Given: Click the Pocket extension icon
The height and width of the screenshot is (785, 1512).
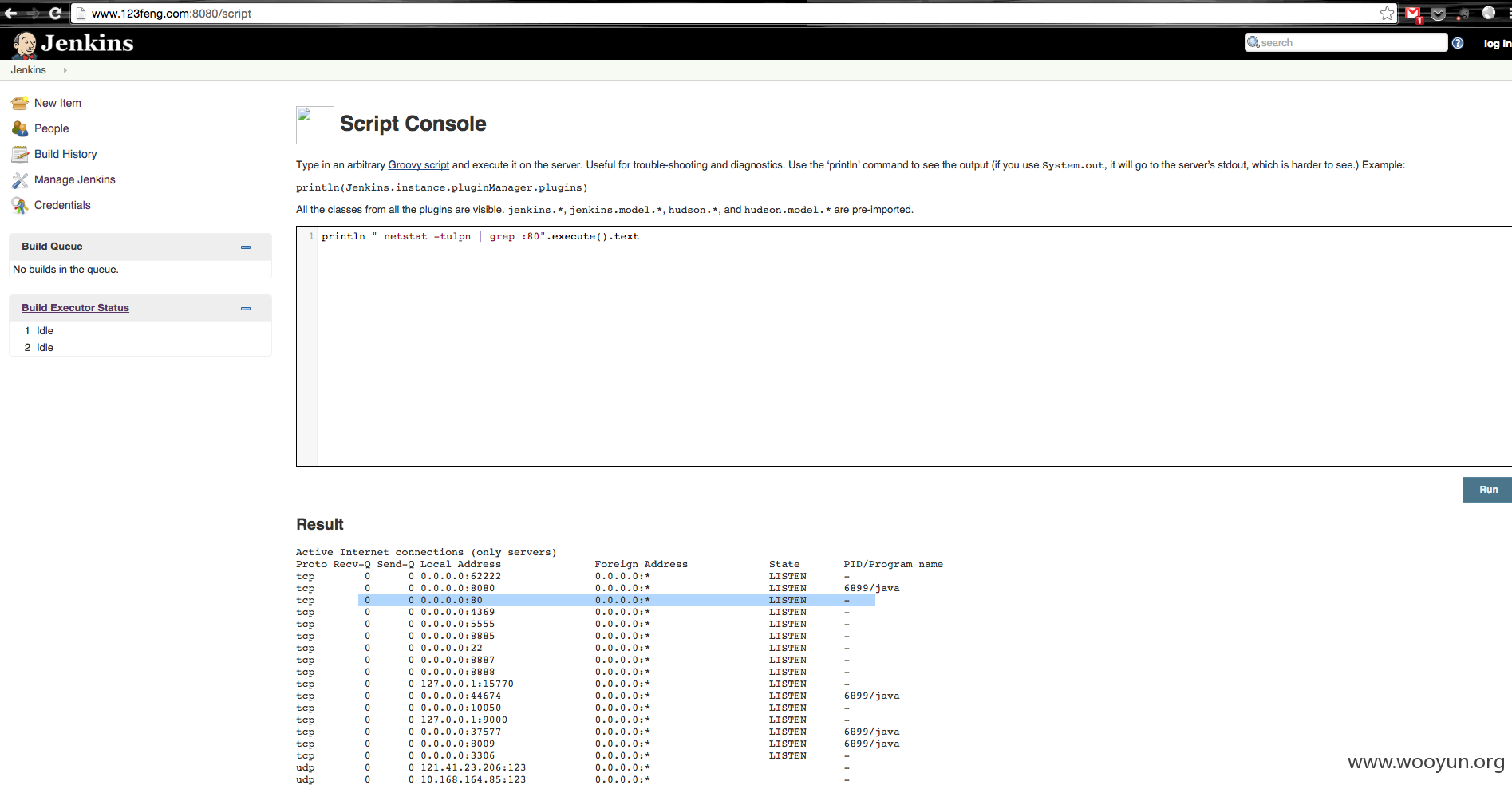Looking at the screenshot, I should tap(1439, 14).
